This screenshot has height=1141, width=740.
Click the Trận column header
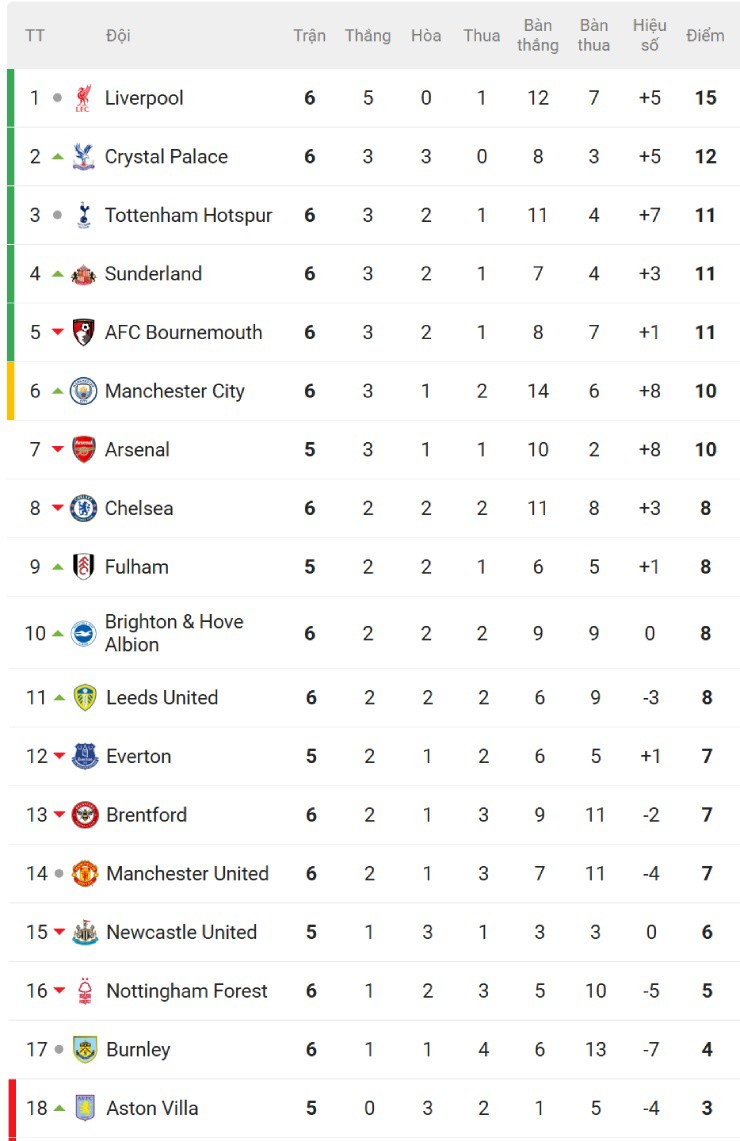309,36
